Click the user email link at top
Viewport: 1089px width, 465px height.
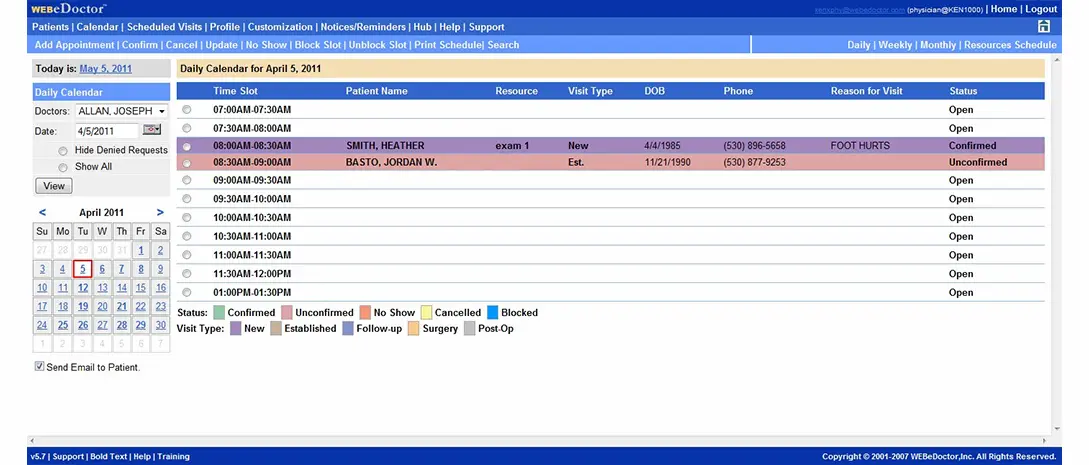tap(859, 10)
